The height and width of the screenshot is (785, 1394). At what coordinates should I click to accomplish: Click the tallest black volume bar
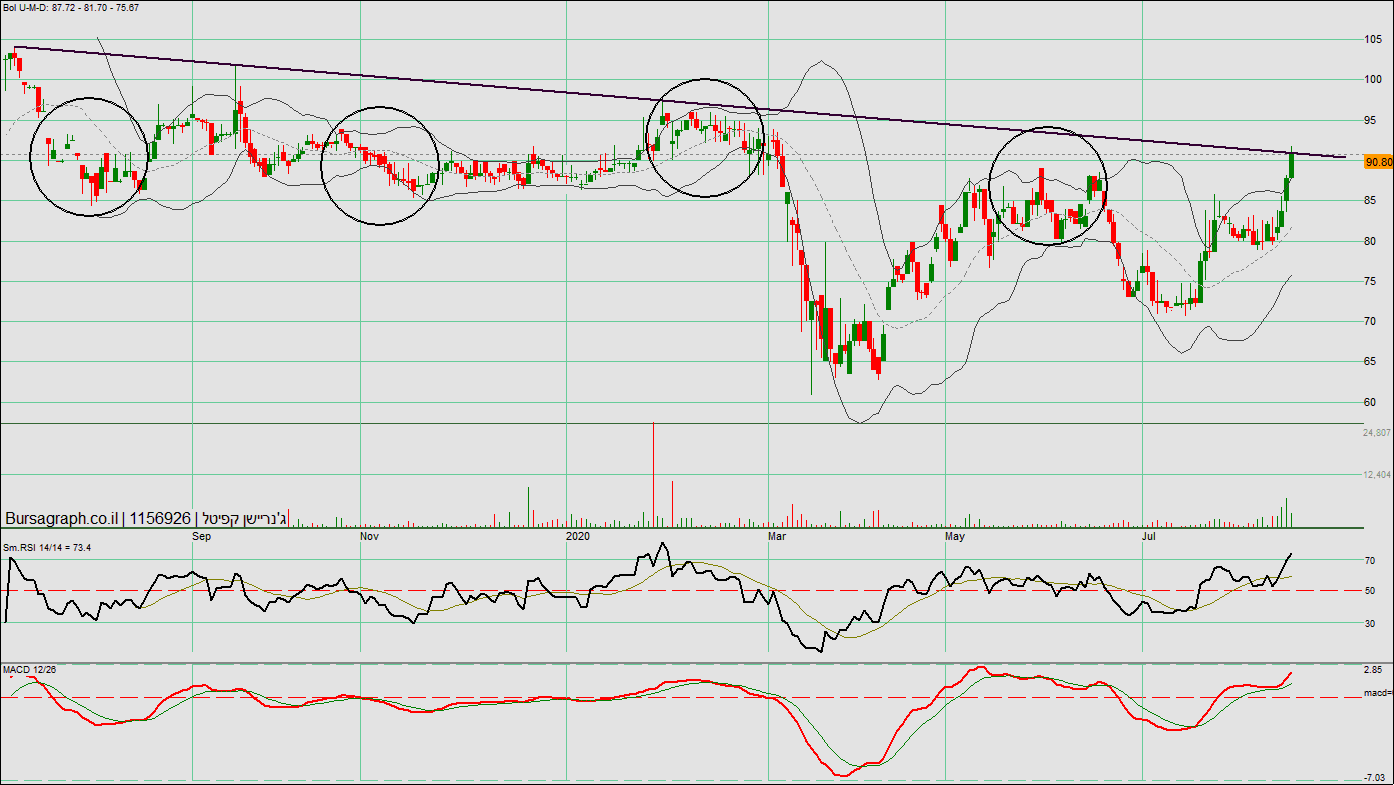point(653,474)
